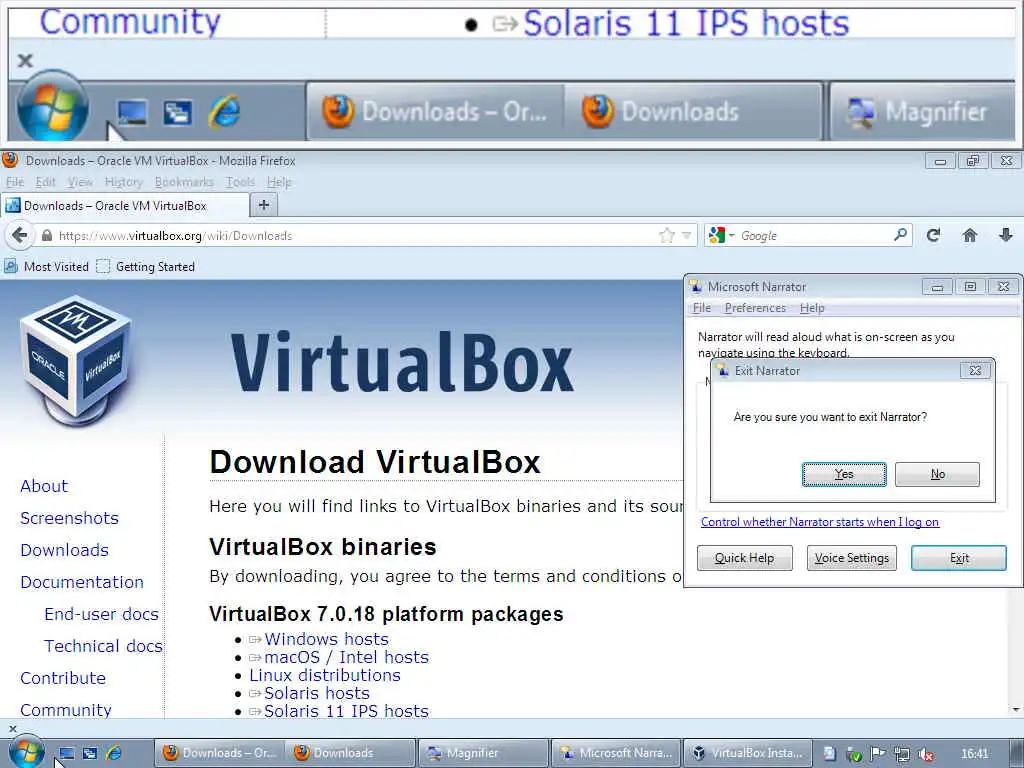Screen dimensions: 1024x768
Task: Open the About sidebar link
Action: 44,486
